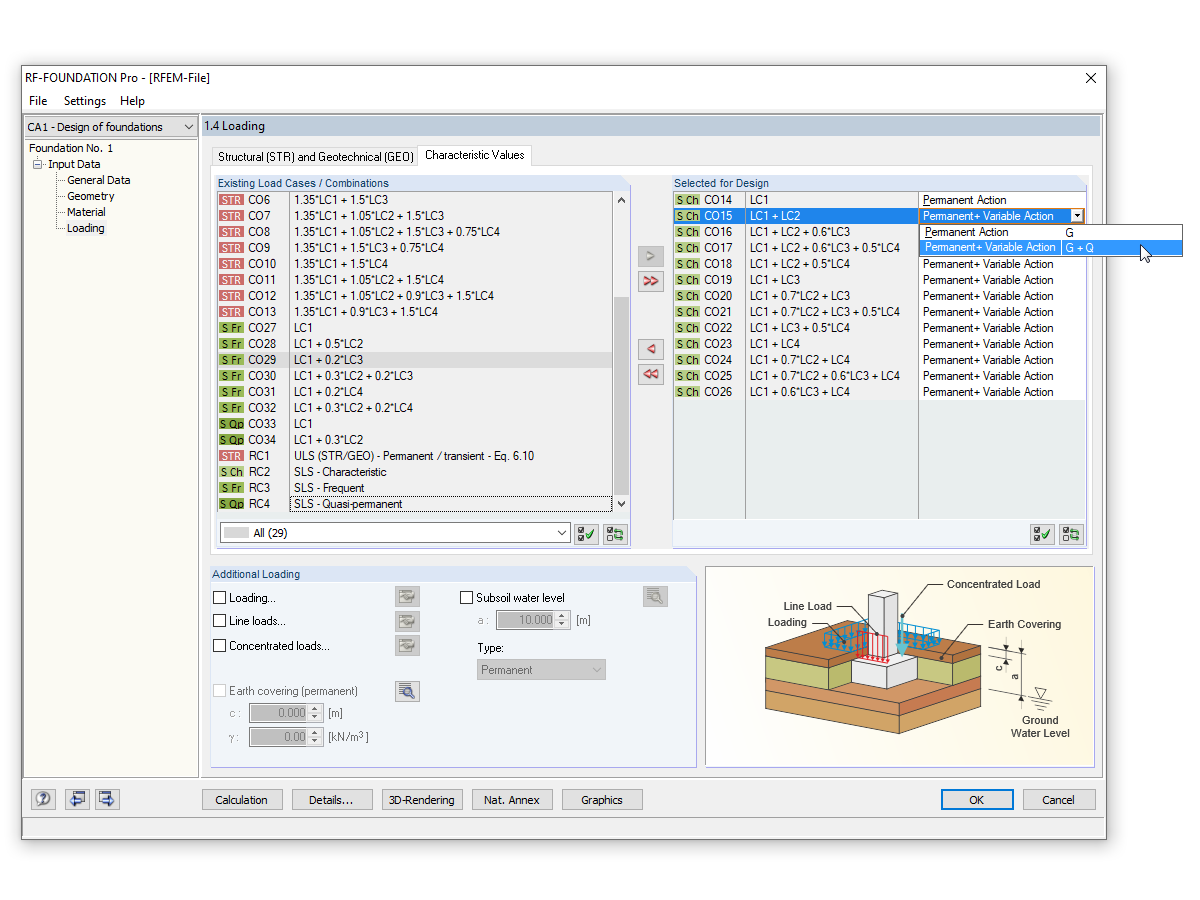Click the magnifier icon next to Earth covering
The height and width of the screenshot is (900, 1200).
(407, 690)
